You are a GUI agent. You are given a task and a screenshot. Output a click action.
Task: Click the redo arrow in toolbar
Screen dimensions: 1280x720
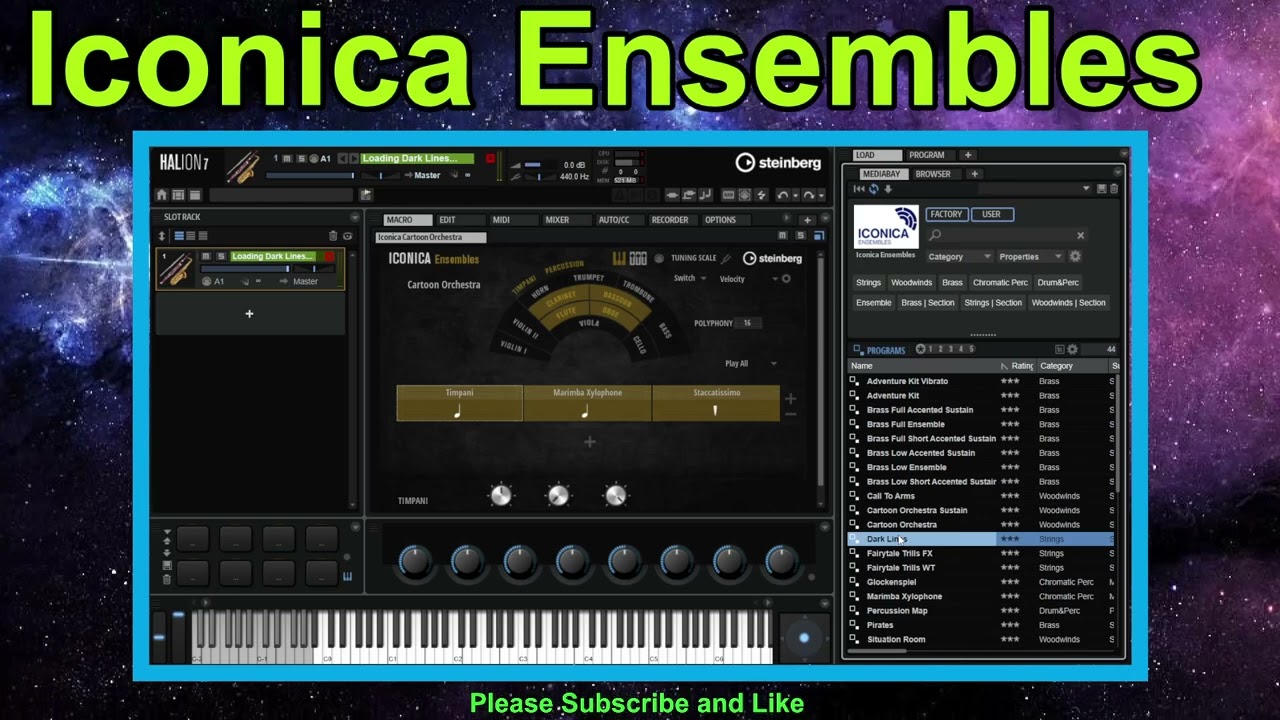808,195
